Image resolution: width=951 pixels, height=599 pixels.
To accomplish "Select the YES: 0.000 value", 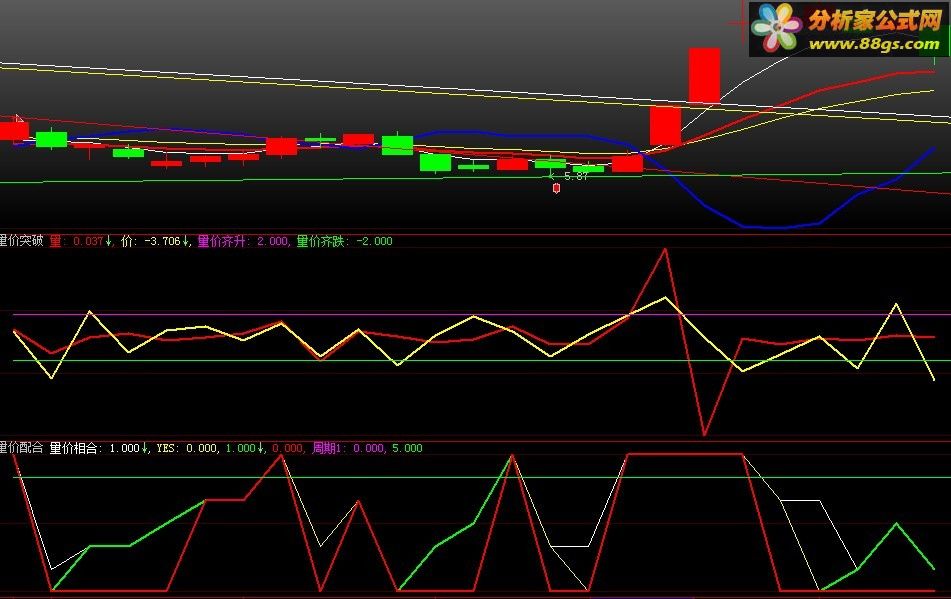I will pos(186,448).
